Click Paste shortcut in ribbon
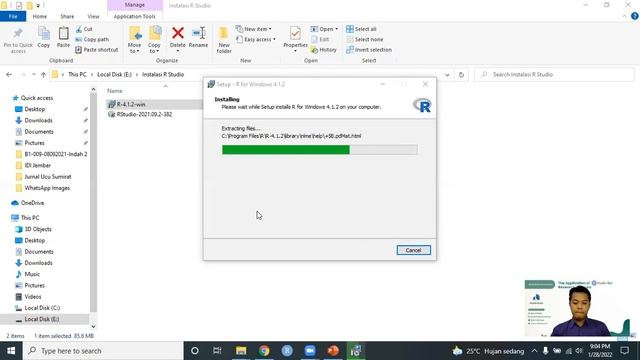Screen dimensions: 640x360 pyautogui.click(x=97, y=49)
